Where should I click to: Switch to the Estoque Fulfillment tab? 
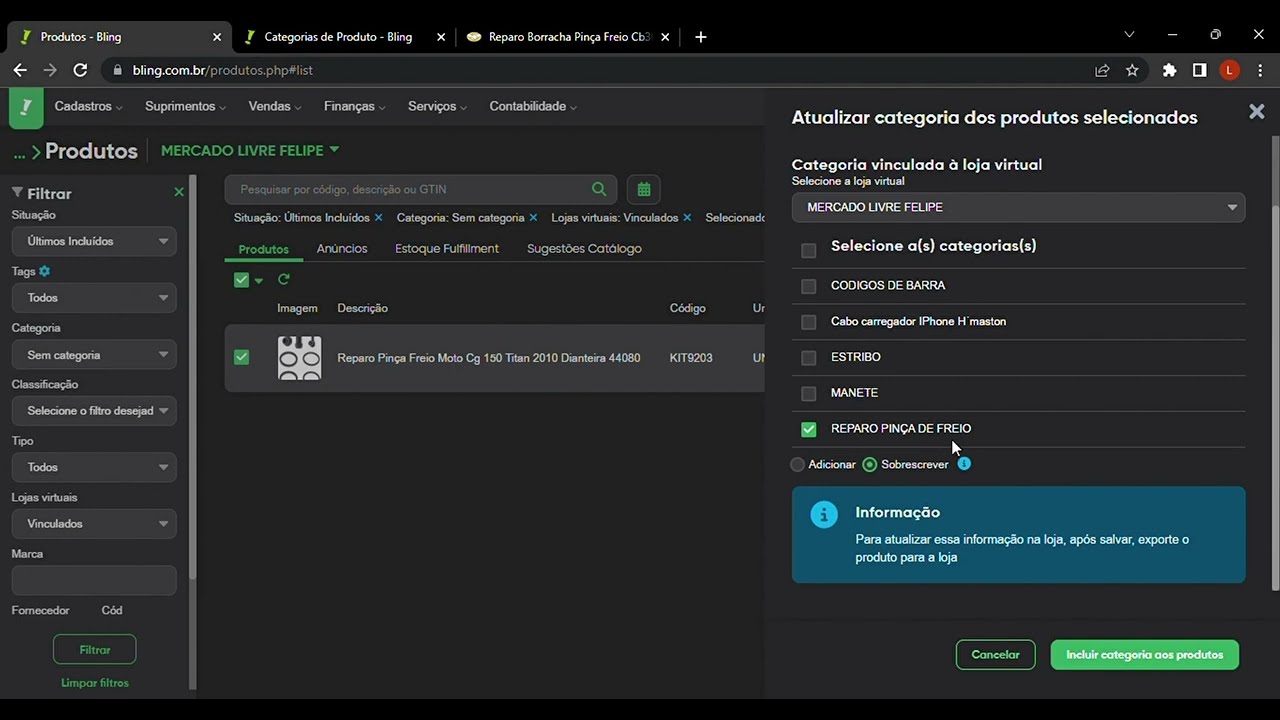click(447, 248)
